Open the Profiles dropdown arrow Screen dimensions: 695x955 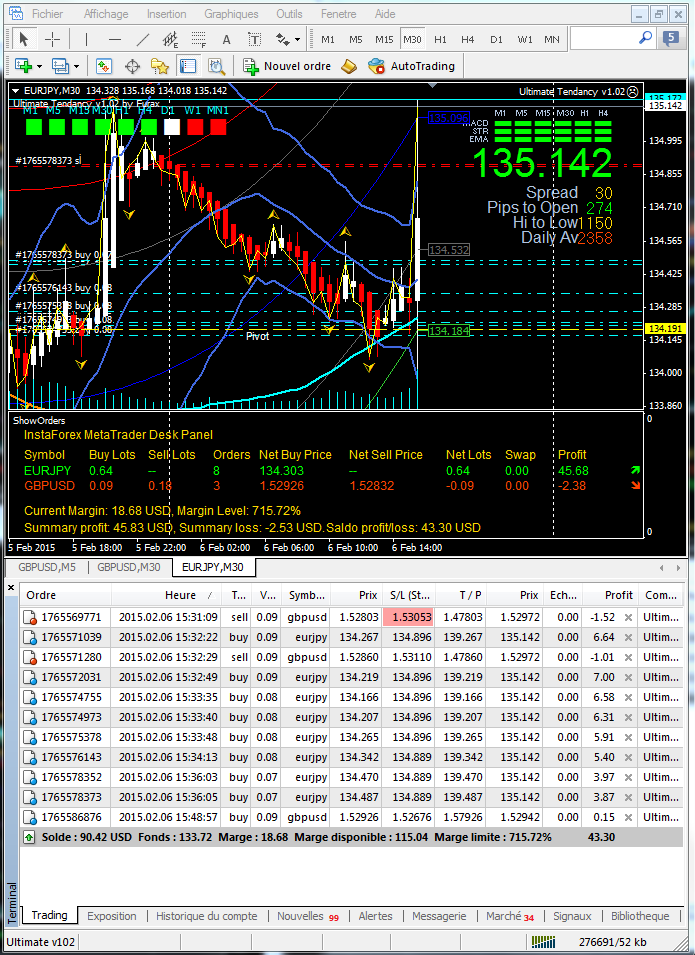pos(77,66)
